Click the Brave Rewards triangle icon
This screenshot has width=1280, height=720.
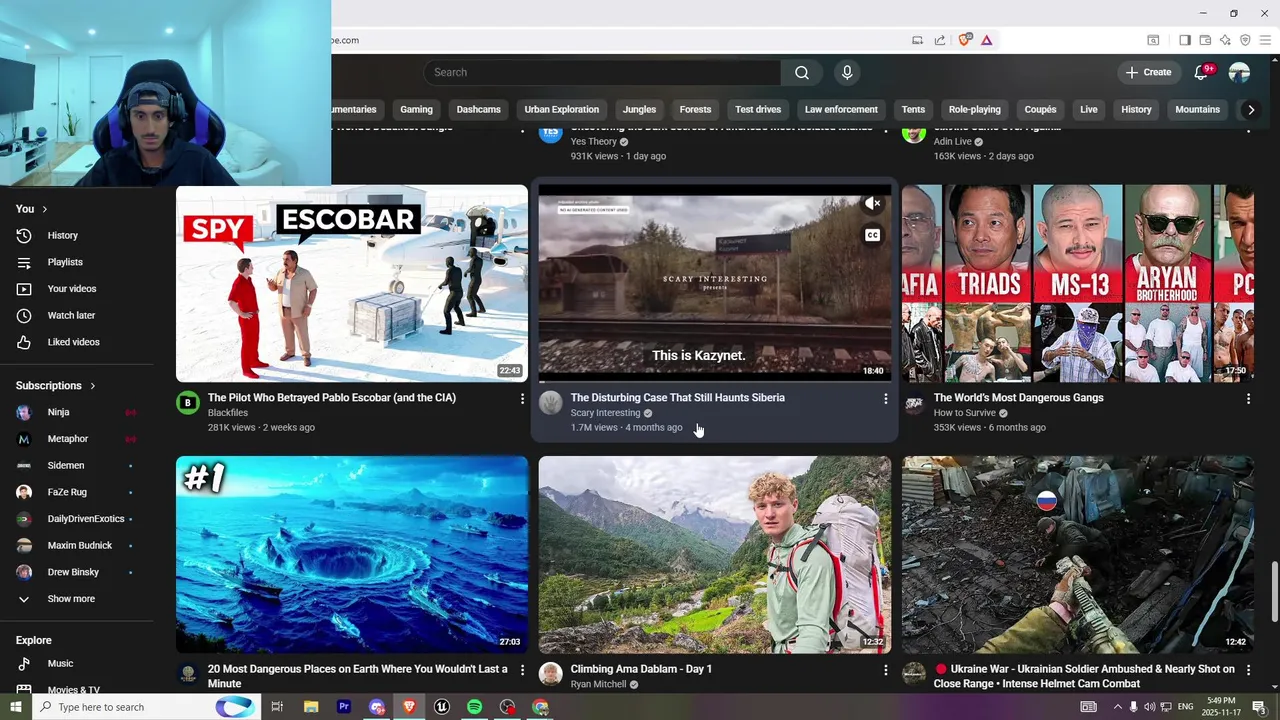coord(986,40)
